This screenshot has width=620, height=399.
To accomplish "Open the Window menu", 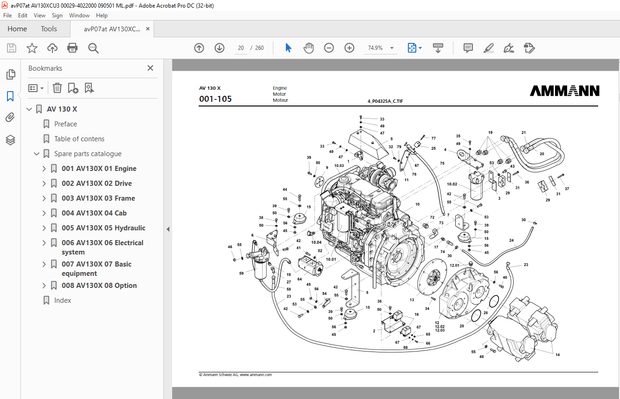I will pos(79,15).
